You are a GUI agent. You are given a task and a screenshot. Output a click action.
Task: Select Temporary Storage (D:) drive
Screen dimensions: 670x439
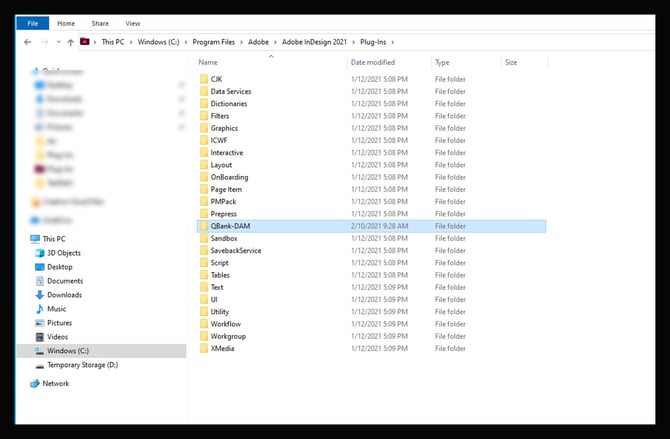pyautogui.click(x=82, y=365)
